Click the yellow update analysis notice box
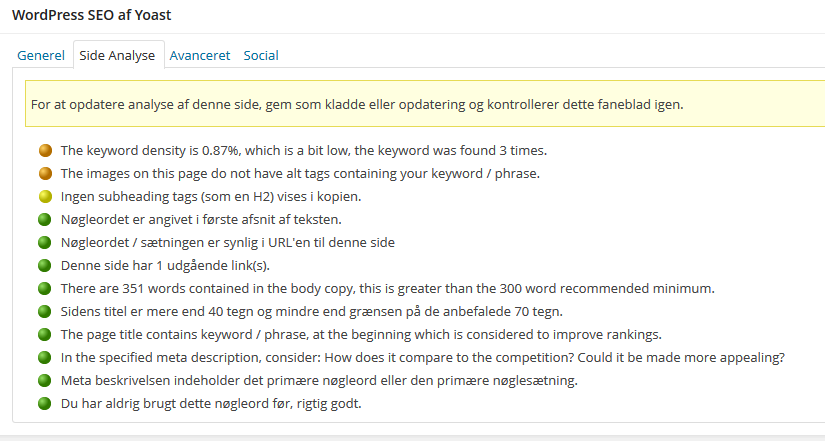This screenshot has width=825, height=441. coord(425,104)
